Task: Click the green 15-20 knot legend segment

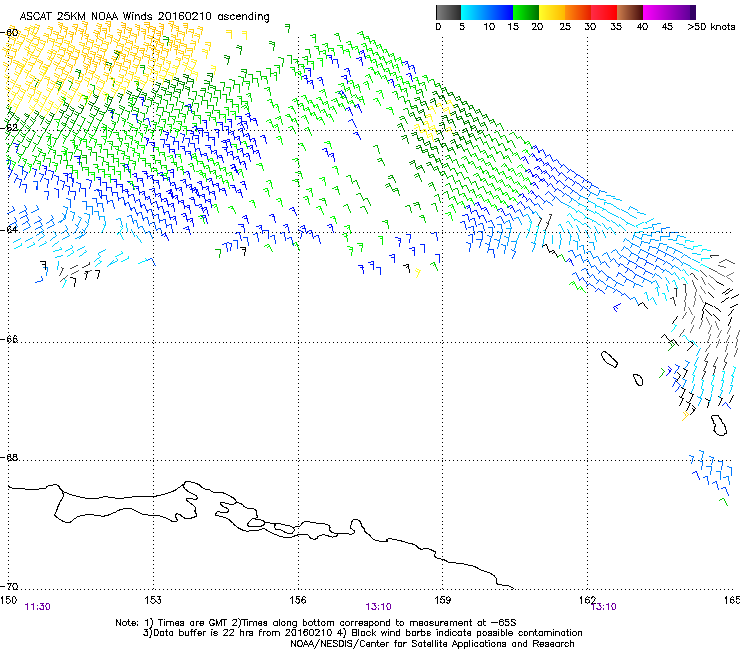Action: pos(526,12)
